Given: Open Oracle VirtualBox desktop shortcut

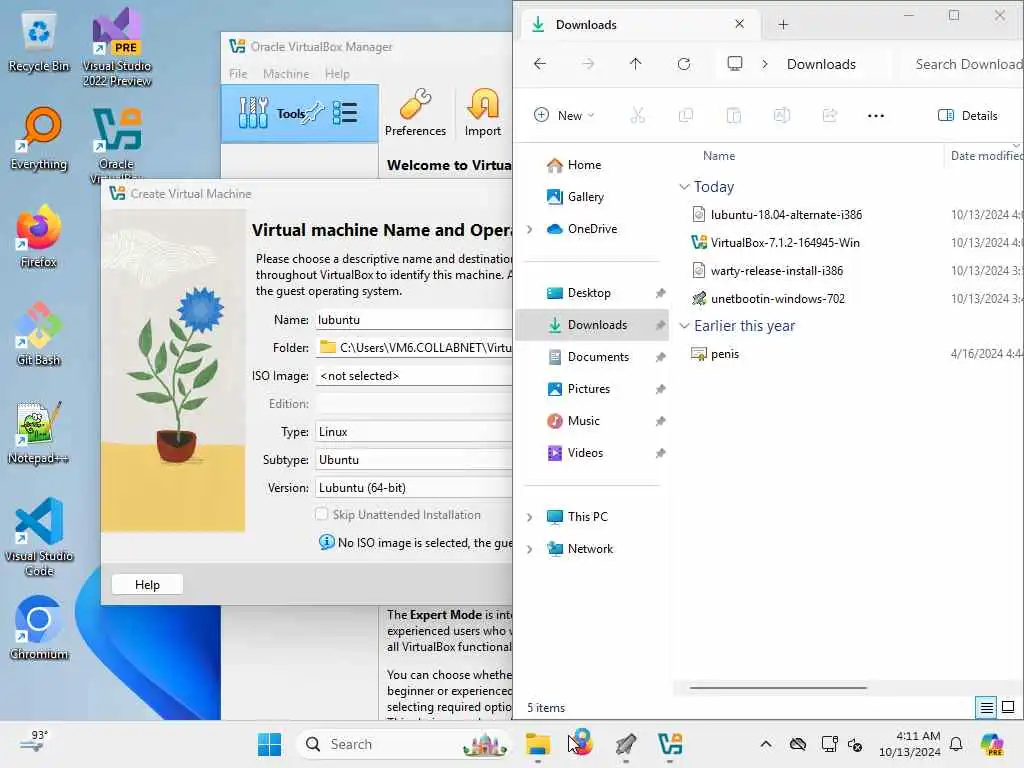Looking at the screenshot, I should tap(117, 144).
